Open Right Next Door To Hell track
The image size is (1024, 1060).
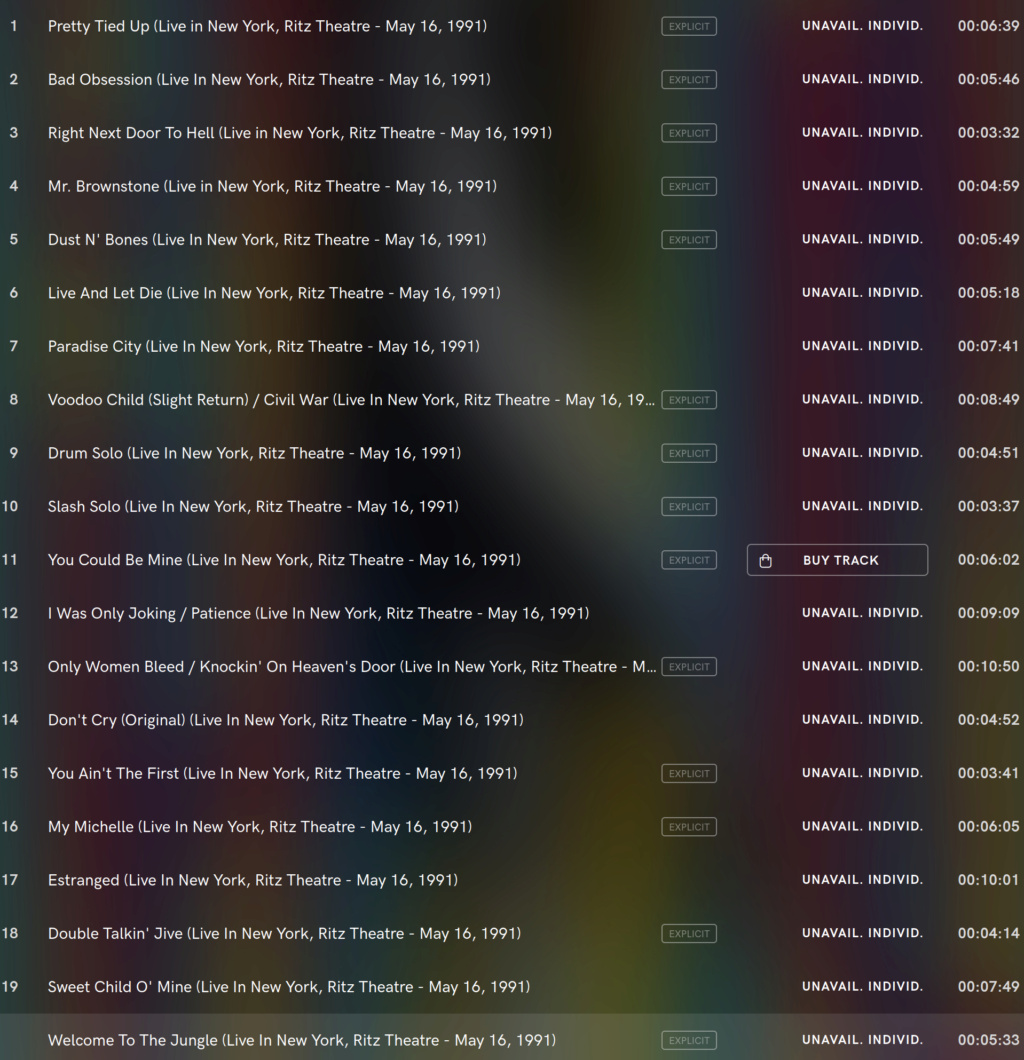pyautogui.click(x=299, y=133)
